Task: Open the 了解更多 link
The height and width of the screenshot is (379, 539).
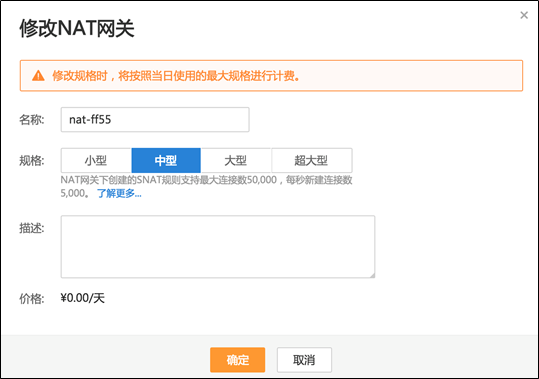Action: pos(119,193)
